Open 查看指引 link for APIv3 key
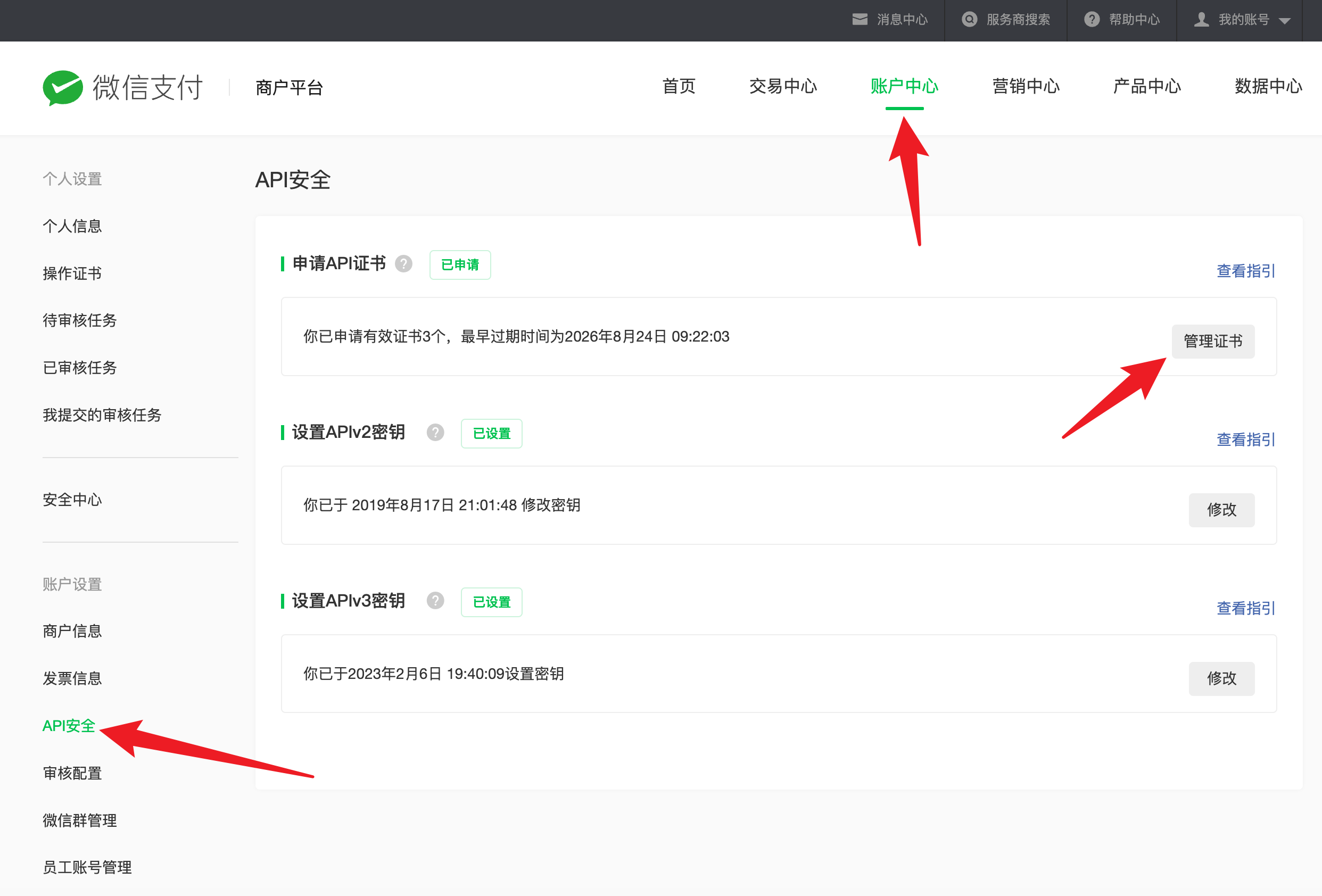 1245,608
